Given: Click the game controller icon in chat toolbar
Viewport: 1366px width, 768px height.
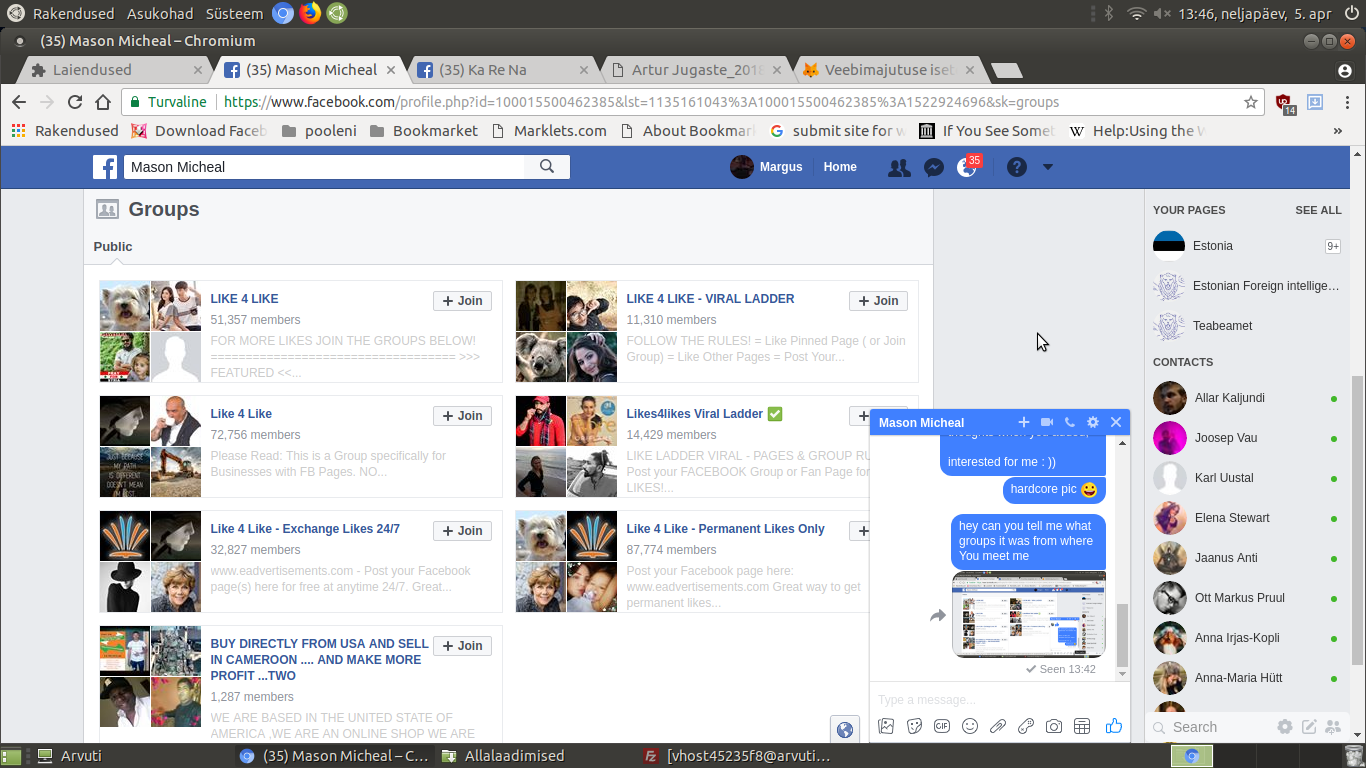Looking at the screenshot, I should (x=1026, y=727).
